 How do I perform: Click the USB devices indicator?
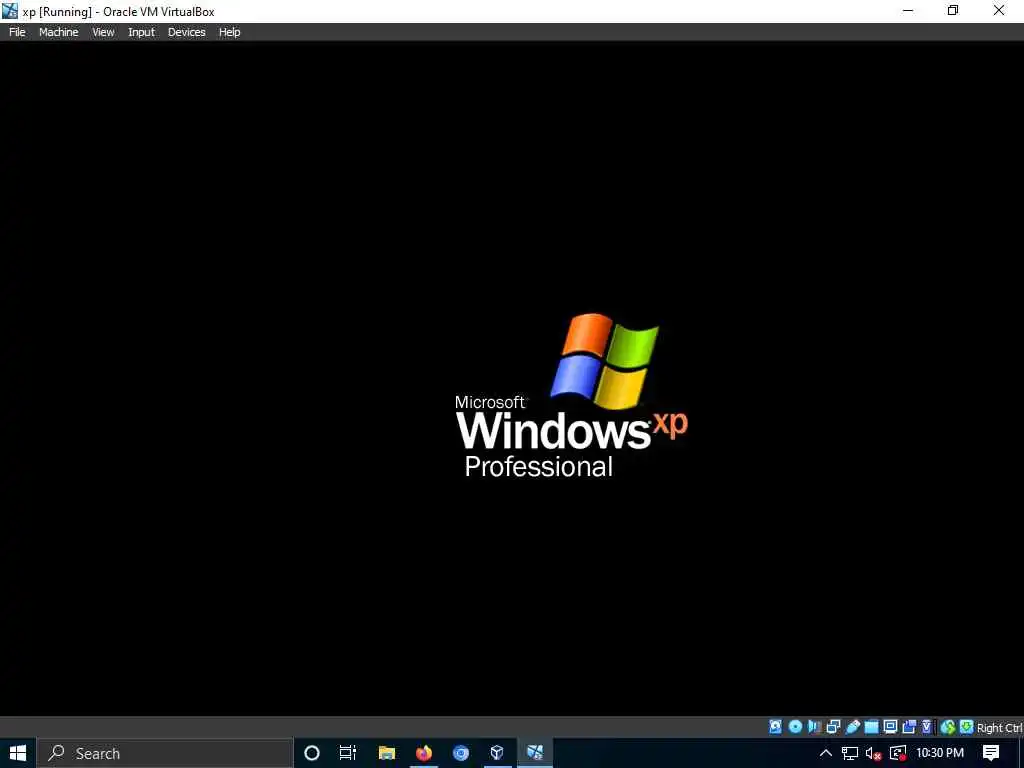(852, 726)
